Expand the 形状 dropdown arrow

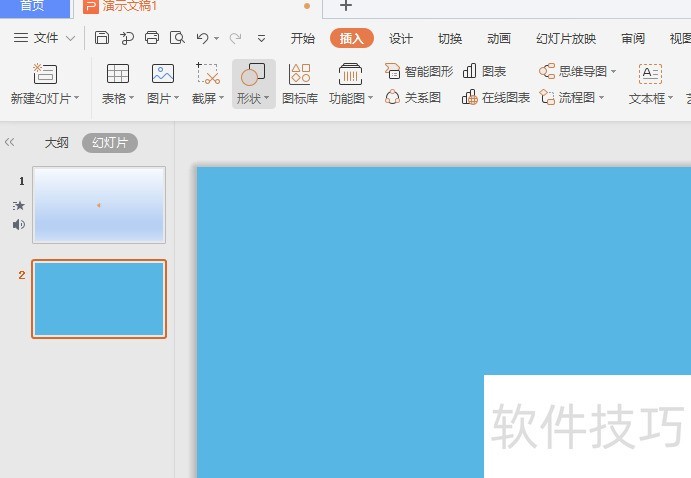coord(266,98)
